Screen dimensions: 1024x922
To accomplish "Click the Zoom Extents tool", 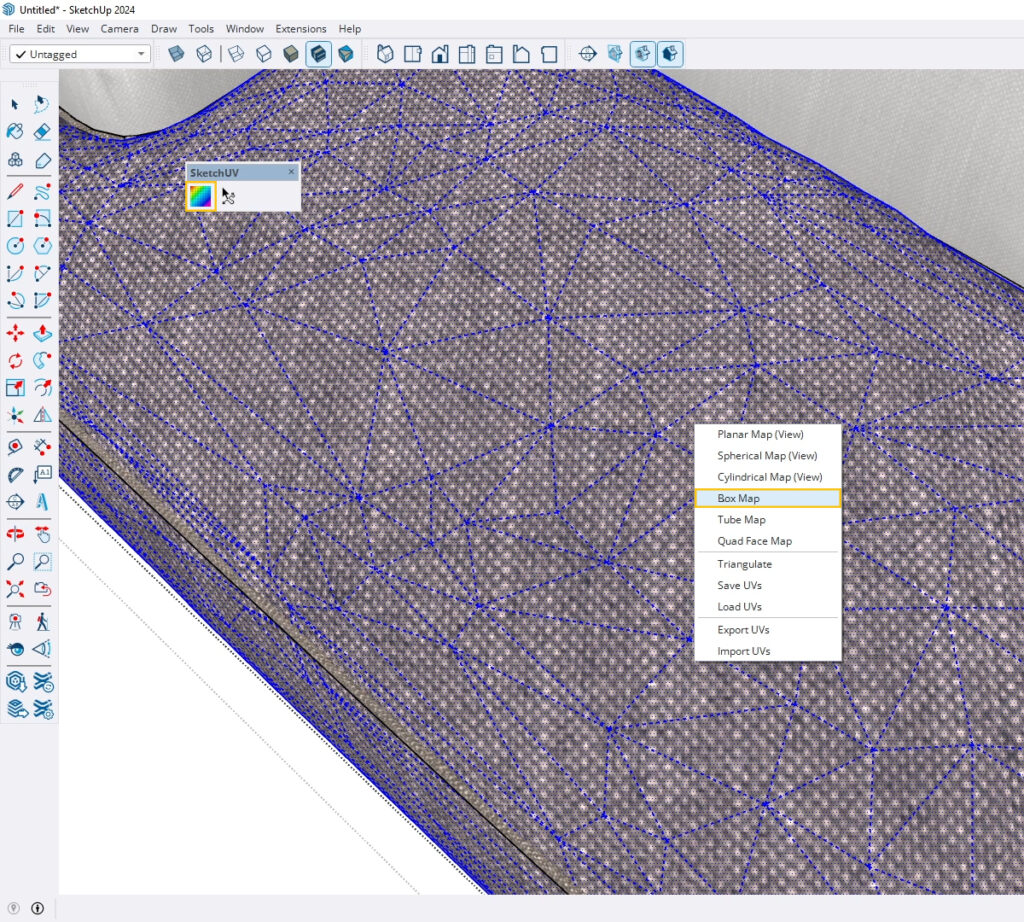I will (15, 589).
